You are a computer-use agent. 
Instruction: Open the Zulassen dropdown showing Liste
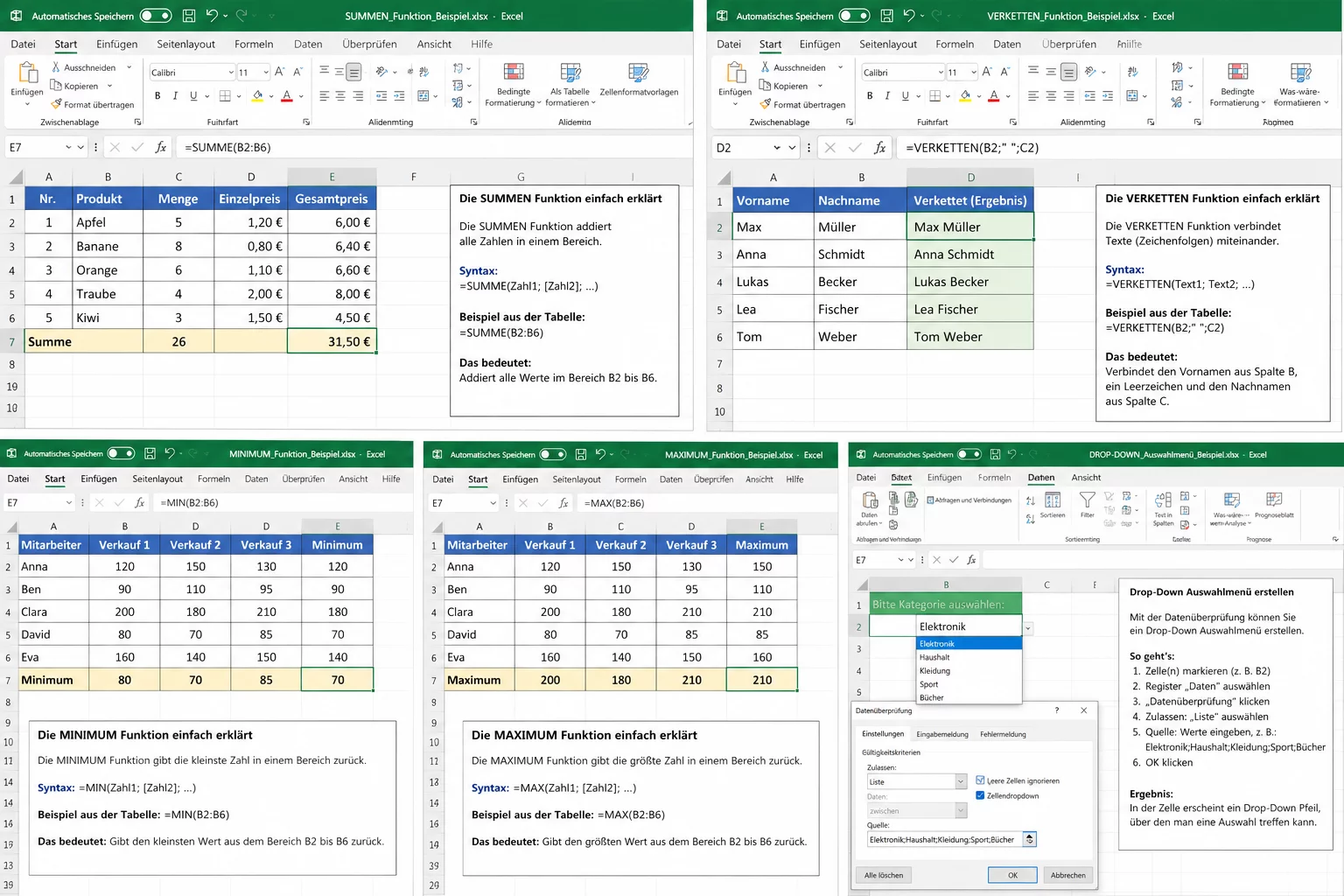tap(960, 781)
